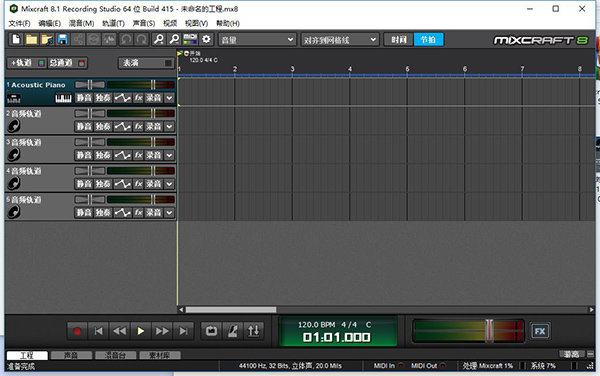
Task: Switch to the Mixer tab at bottom
Action: tap(116, 355)
